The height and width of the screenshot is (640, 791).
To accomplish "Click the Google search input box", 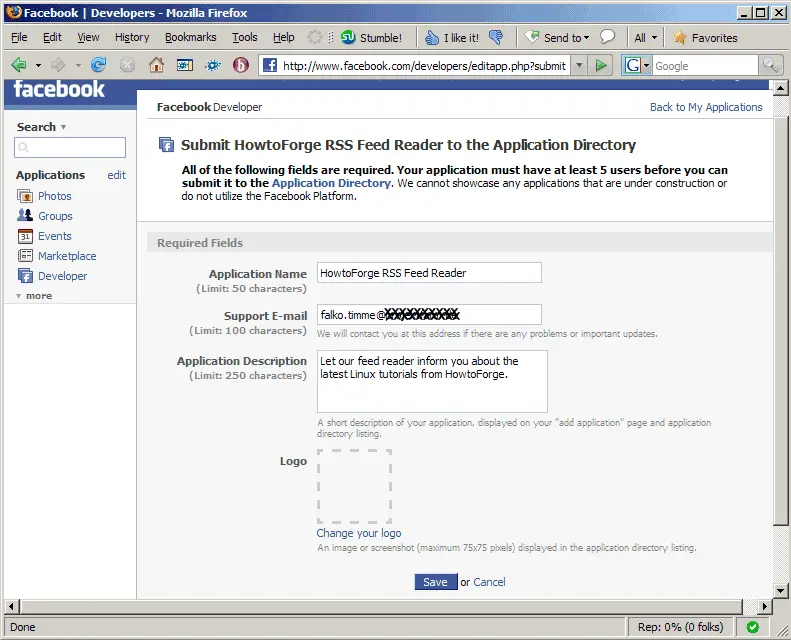I will [705, 66].
